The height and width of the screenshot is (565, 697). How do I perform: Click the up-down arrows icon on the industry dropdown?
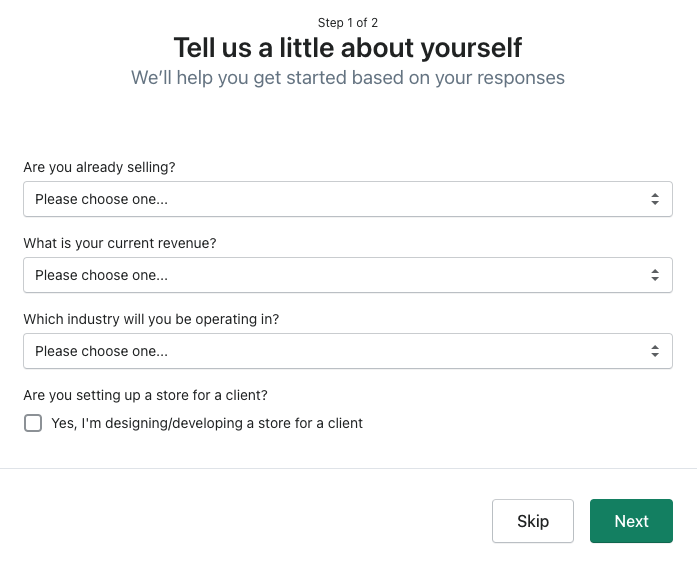tap(655, 351)
